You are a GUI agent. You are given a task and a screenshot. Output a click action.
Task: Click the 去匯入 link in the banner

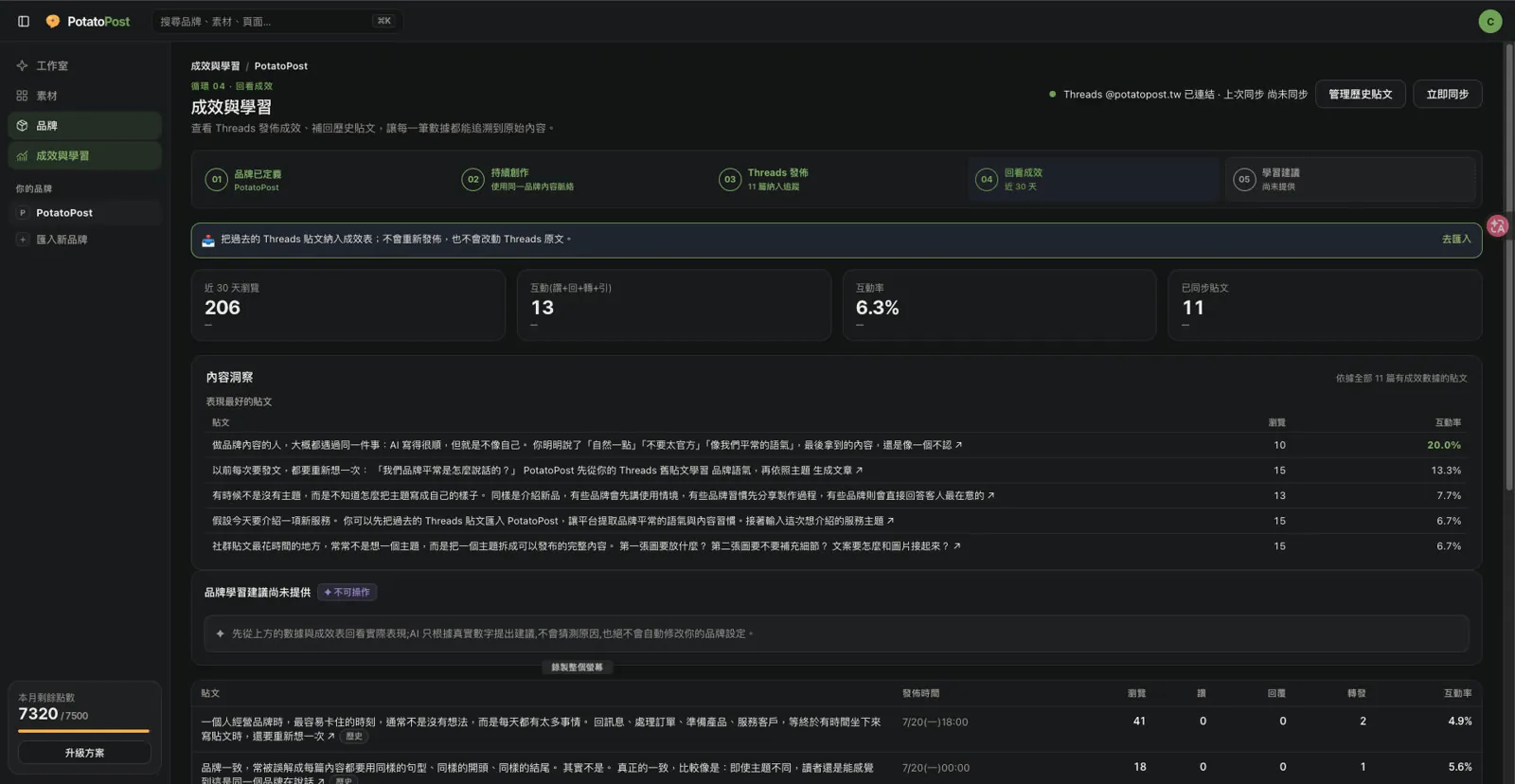1456,240
